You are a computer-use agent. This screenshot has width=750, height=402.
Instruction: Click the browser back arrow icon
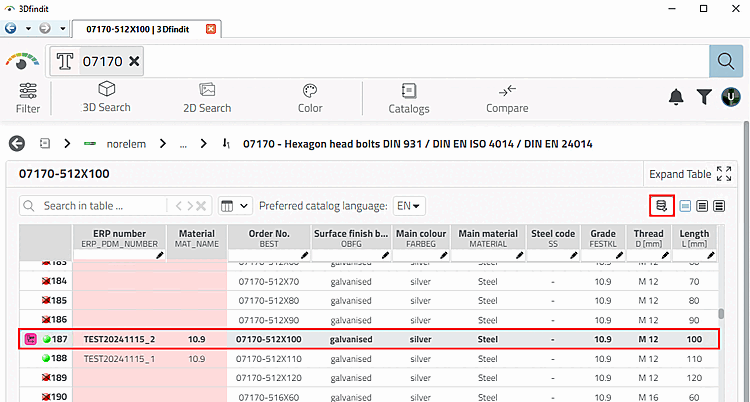click(x=11, y=28)
